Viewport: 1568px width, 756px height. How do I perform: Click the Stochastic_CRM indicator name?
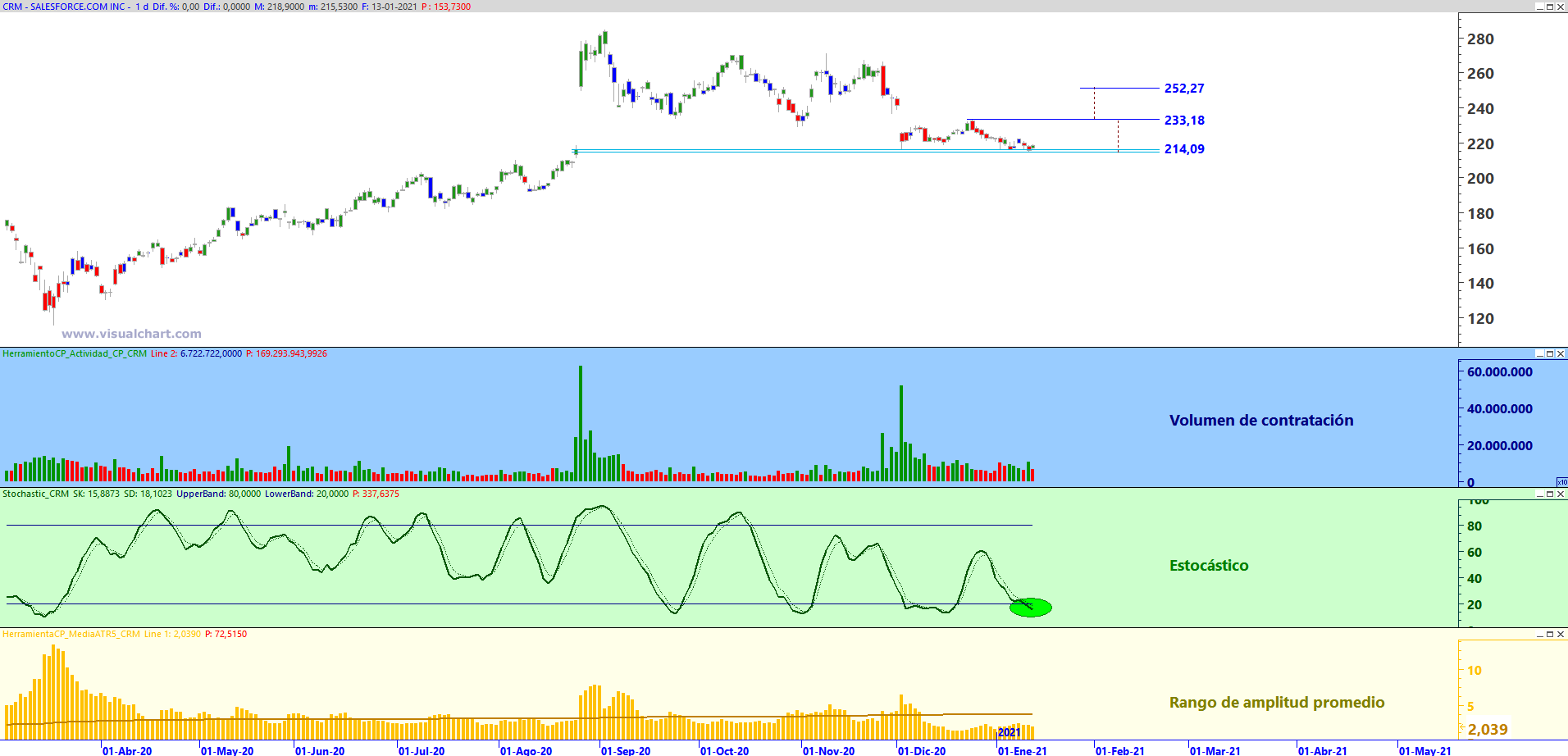point(35,494)
